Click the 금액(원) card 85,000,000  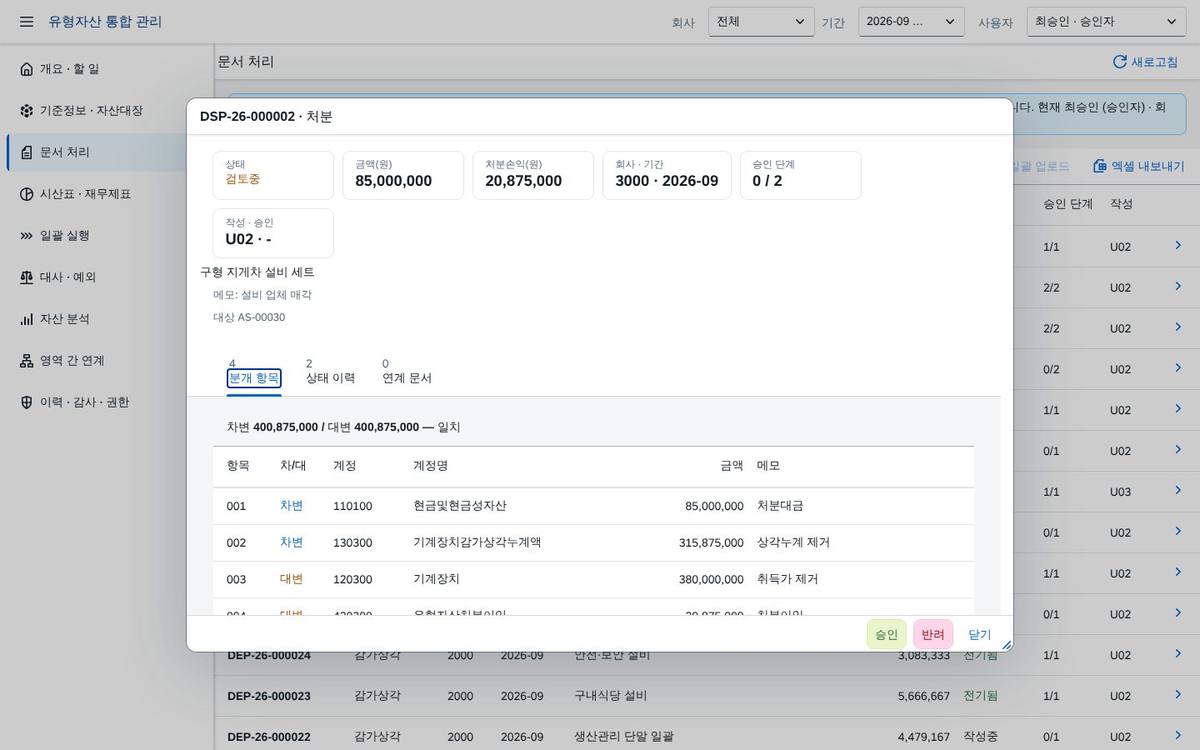pyautogui.click(x=403, y=175)
